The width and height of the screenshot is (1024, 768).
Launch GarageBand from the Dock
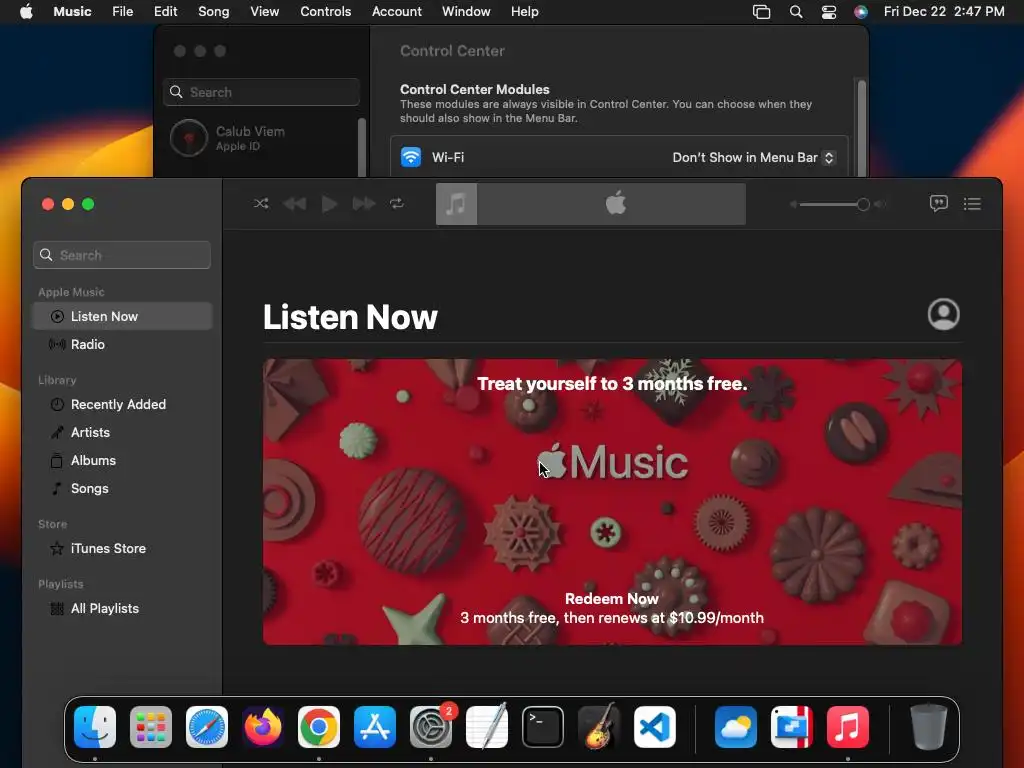(x=599, y=726)
